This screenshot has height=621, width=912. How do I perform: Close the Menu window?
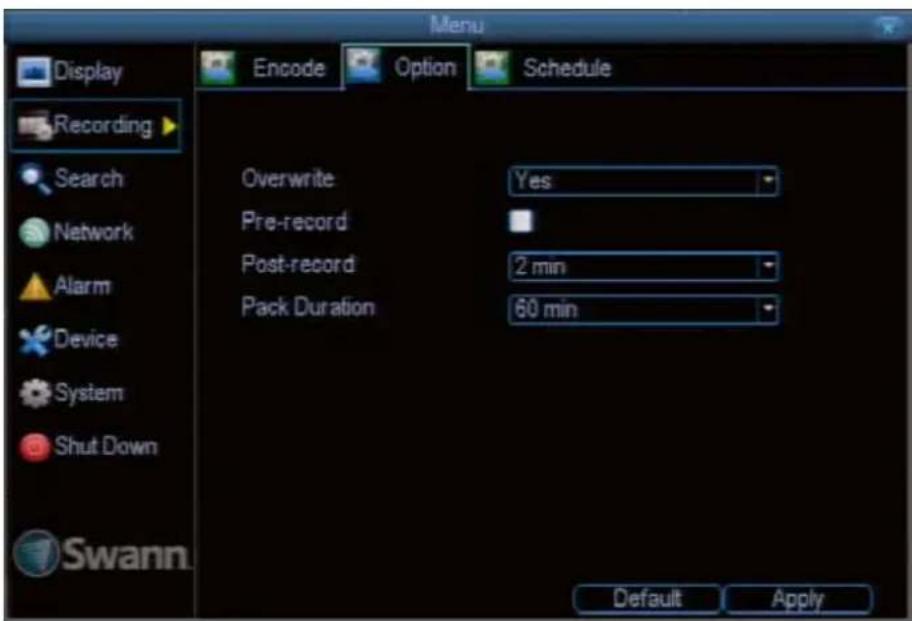pos(888,26)
